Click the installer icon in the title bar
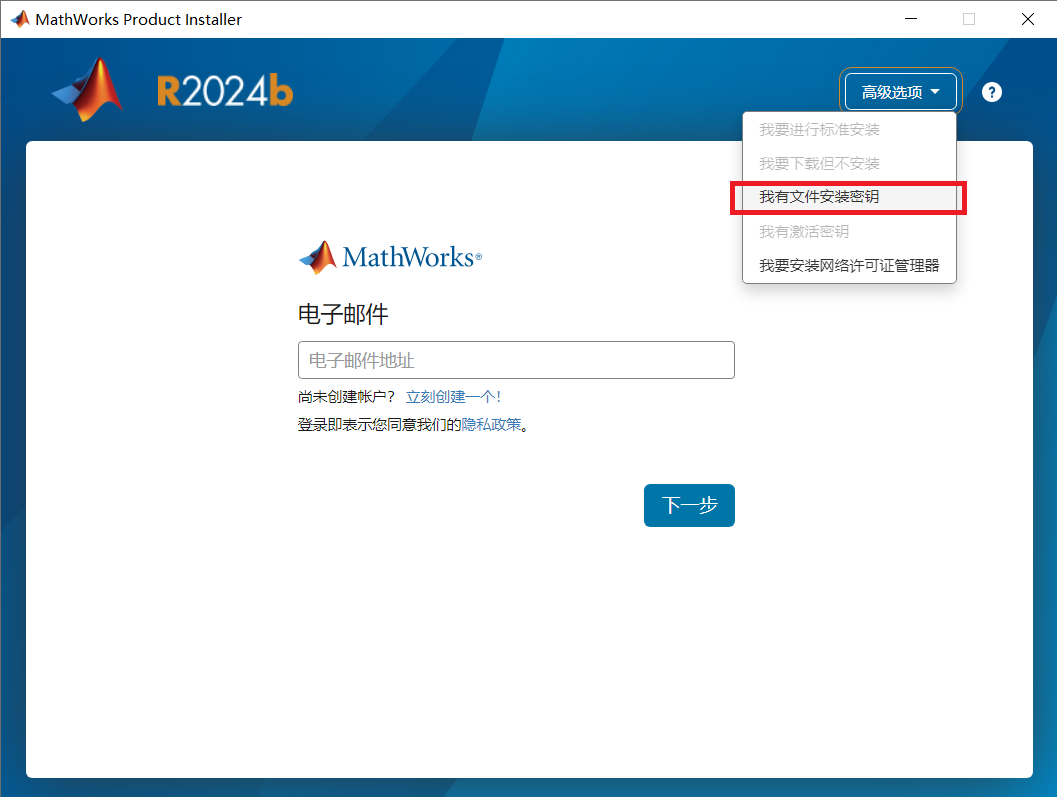The height and width of the screenshot is (797, 1057). pyautogui.click(x=20, y=19)
